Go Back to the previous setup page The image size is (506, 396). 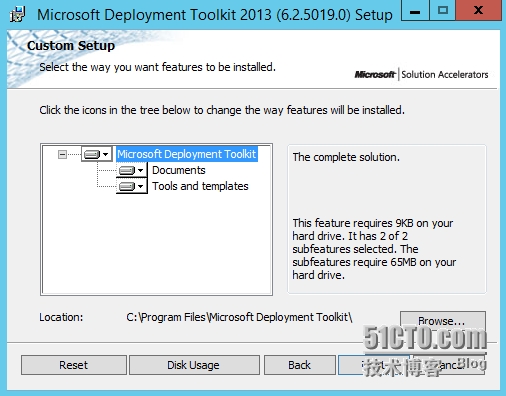(x=300, y=365)
